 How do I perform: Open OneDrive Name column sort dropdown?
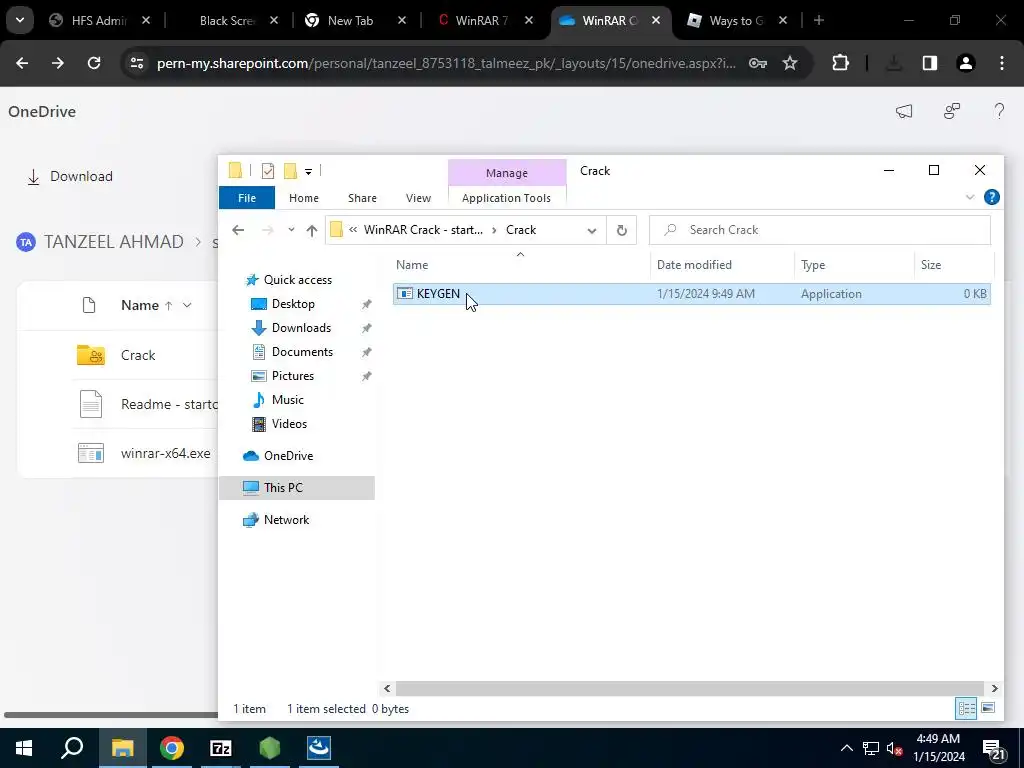point(187,305)
